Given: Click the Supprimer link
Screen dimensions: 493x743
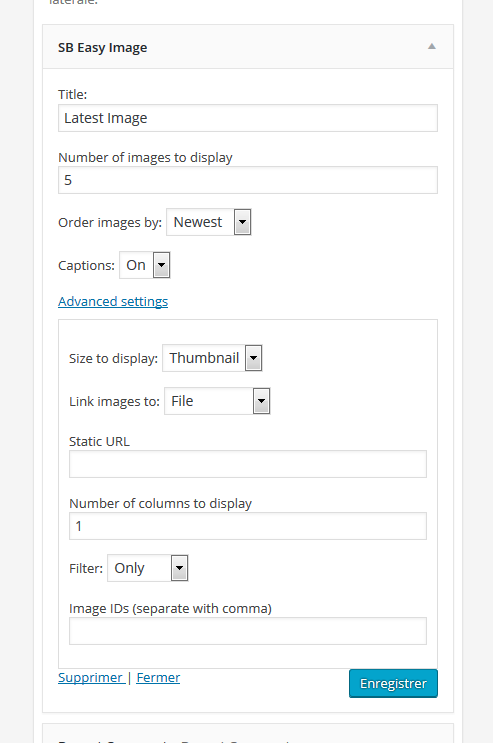Looking at the screenshot, I should click(x=91, y=678).
